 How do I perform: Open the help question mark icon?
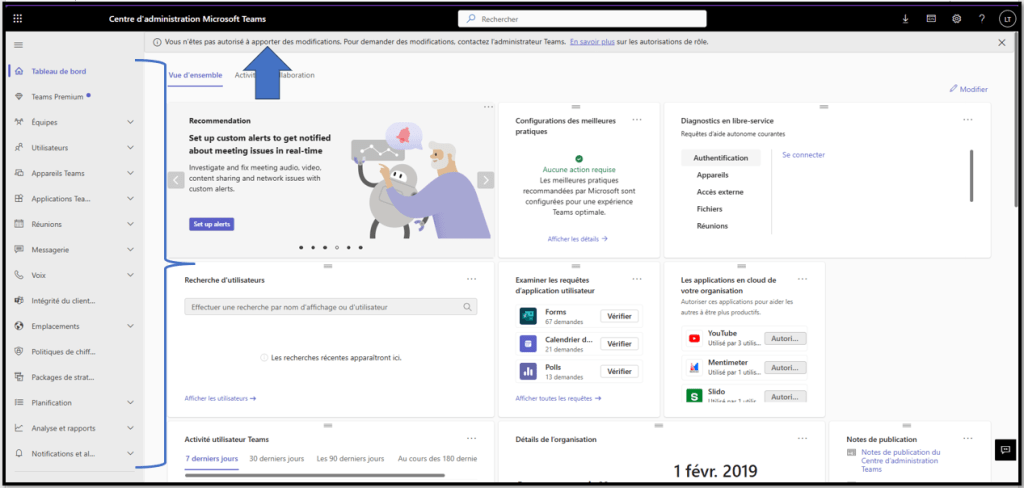point(981,18)
